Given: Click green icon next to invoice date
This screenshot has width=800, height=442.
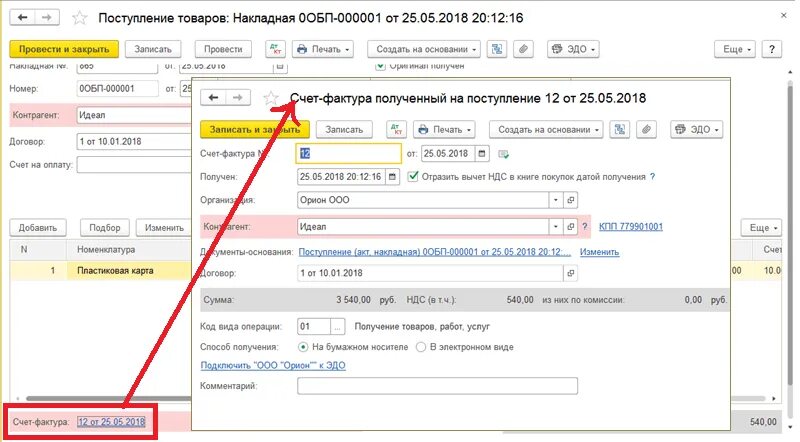Looking at the screenshot, I should (x=503, y=154).
